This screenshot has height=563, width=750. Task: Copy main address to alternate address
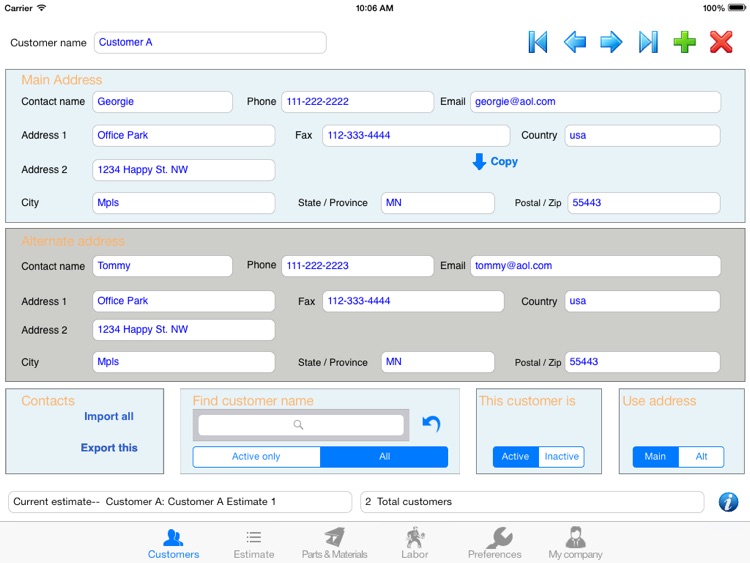click(495, 162)
